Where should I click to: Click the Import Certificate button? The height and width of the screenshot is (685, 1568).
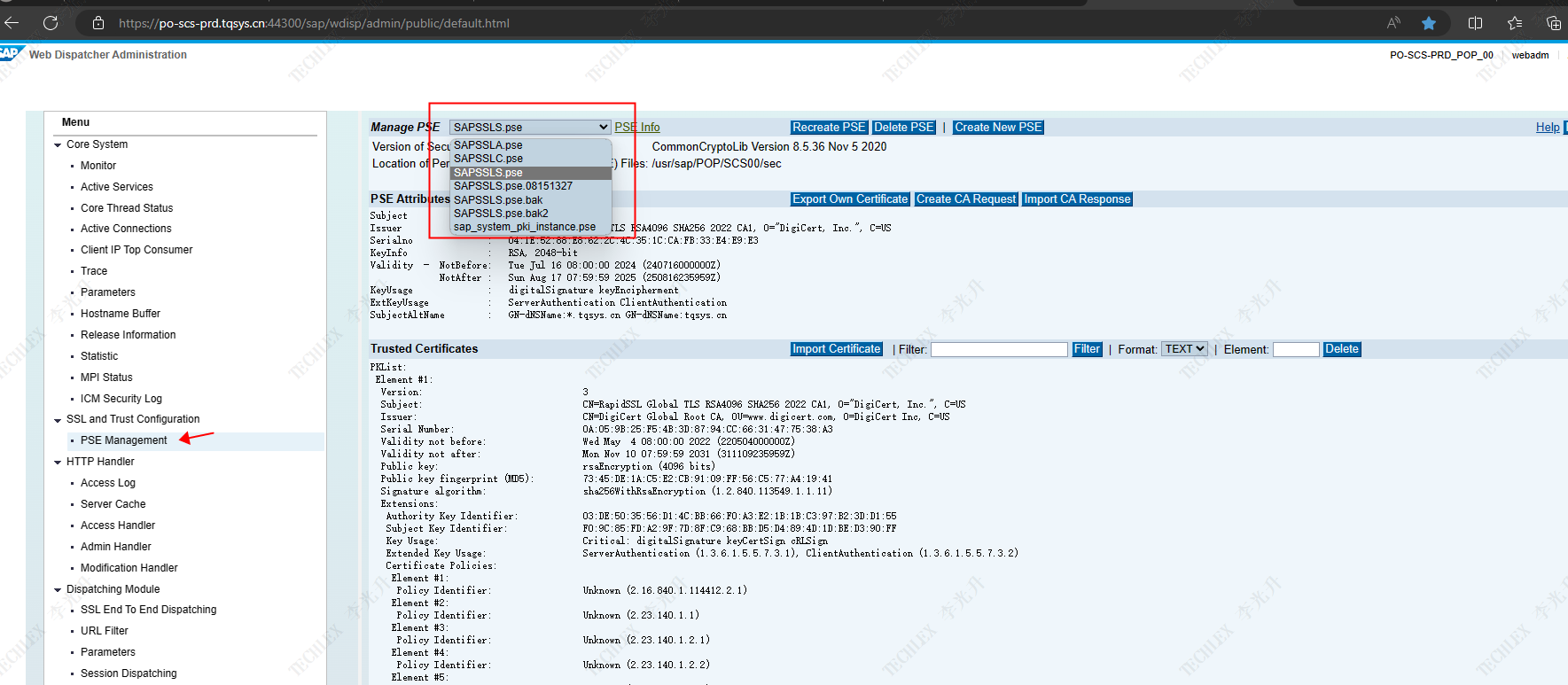837,349
